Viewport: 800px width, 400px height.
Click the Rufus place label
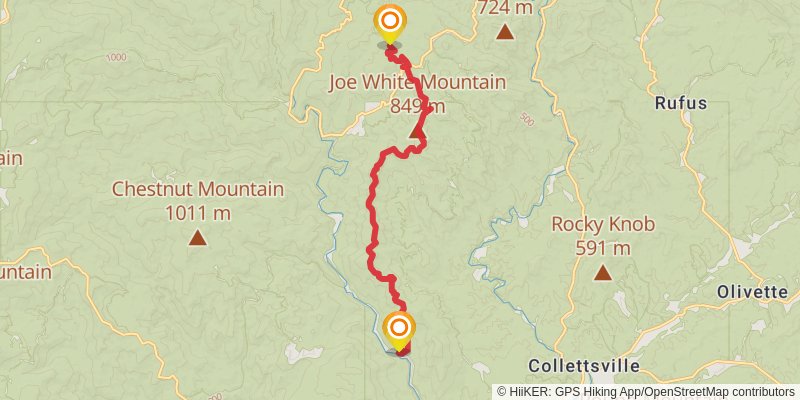pos(681,104)
